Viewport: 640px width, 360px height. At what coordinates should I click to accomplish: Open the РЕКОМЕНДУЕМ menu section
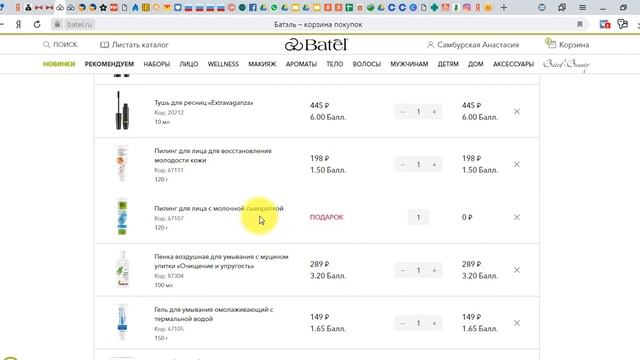109,64
